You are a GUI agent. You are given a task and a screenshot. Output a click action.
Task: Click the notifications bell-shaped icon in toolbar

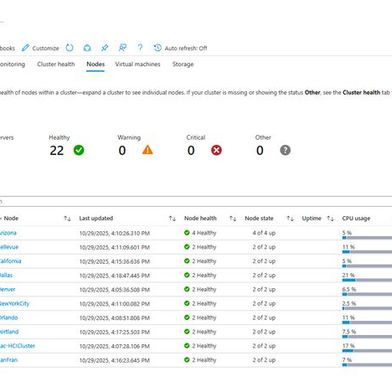(87, 48)
